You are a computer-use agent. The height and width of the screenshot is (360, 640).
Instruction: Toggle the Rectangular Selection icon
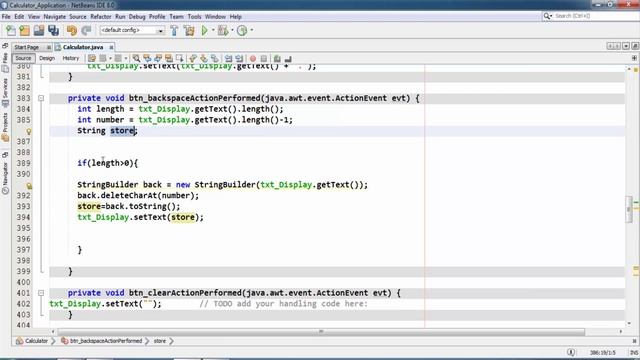pos(179,59)
